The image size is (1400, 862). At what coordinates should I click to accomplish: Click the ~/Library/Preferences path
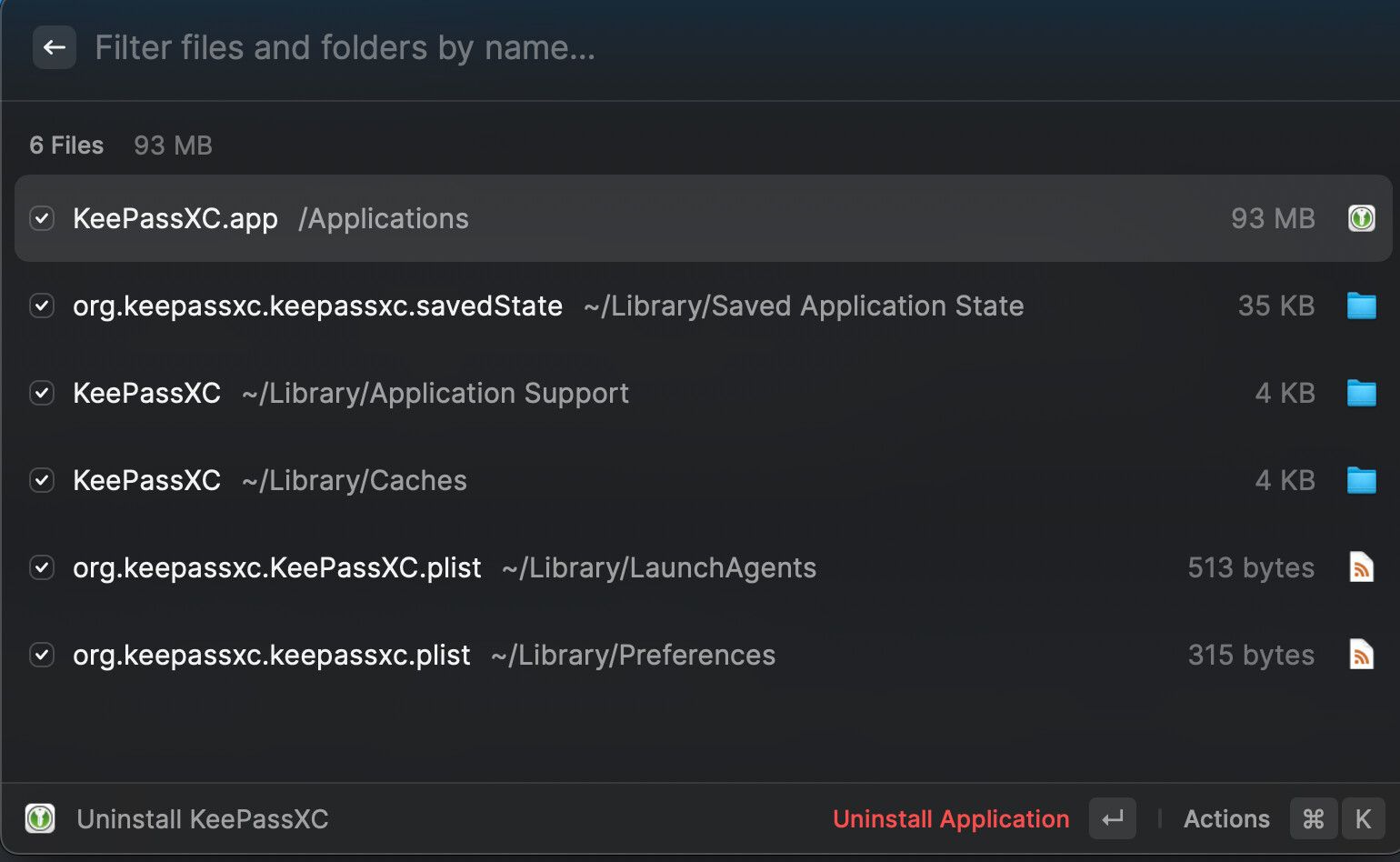633,656
